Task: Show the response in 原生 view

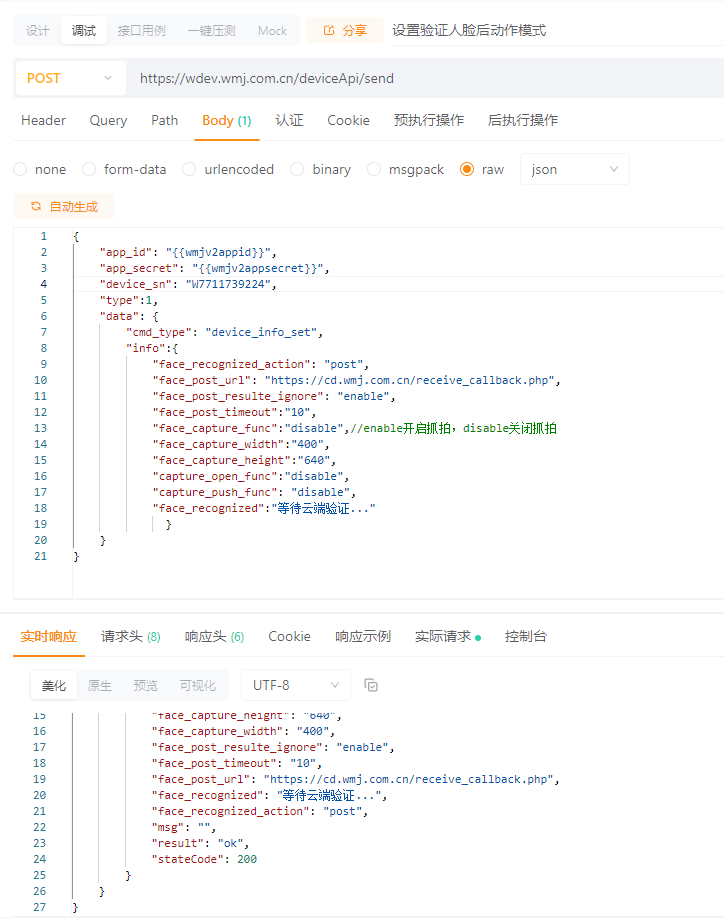Action: pos(100,685)
